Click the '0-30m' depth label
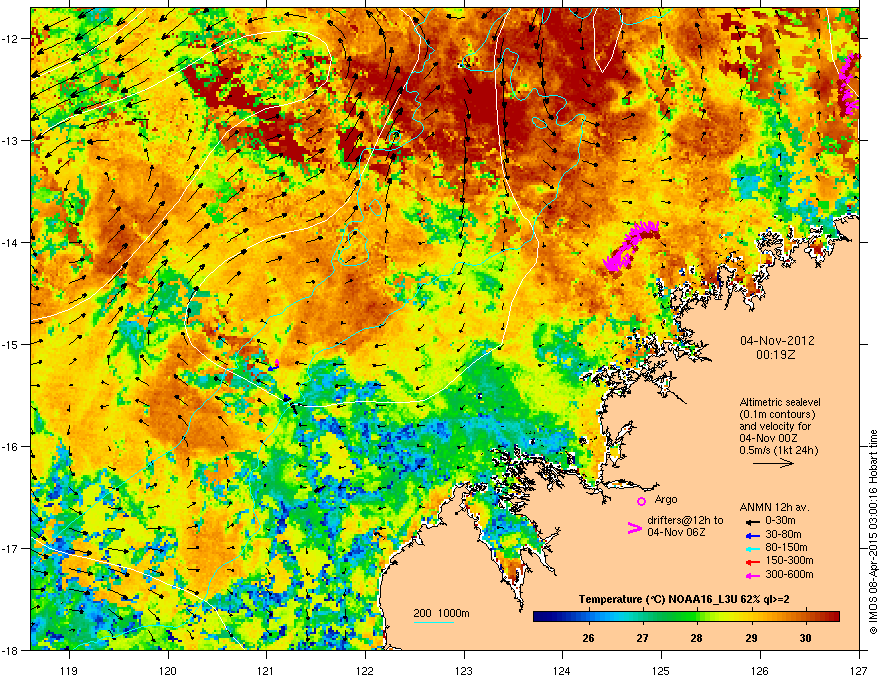Screen dimensions: 880x680 (x=780, y=521)
